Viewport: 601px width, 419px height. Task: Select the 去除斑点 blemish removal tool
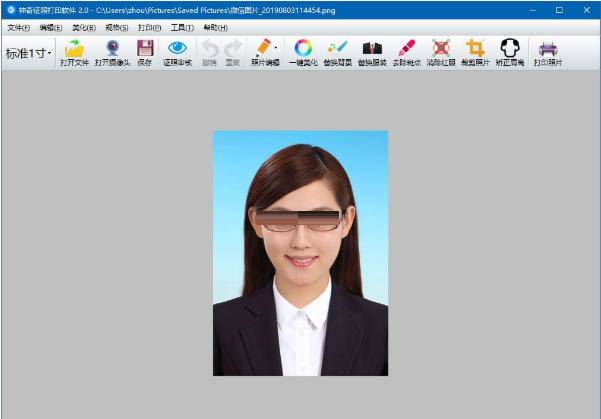coord(406,50)
